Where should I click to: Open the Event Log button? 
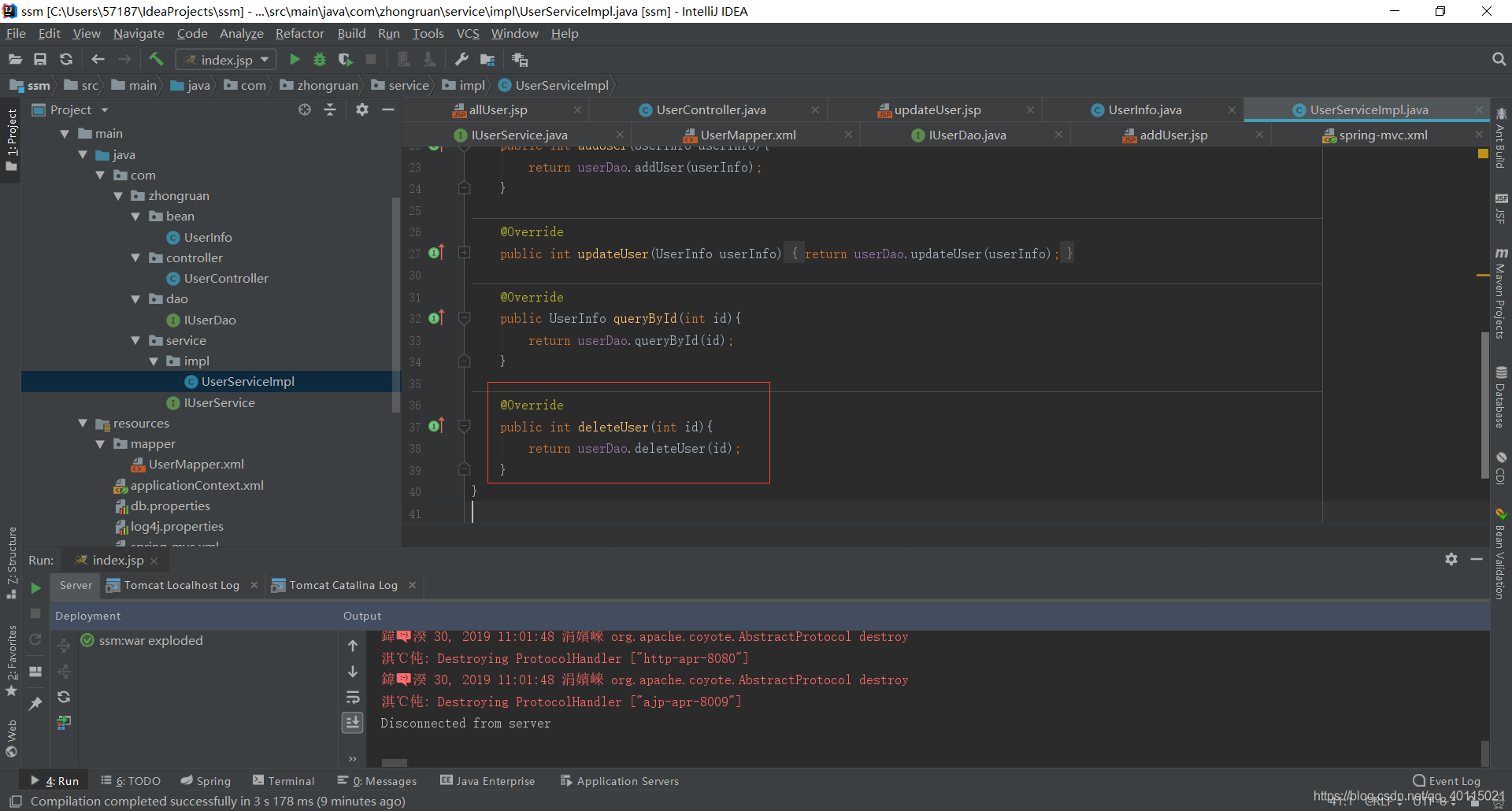tap(1447, 781)
